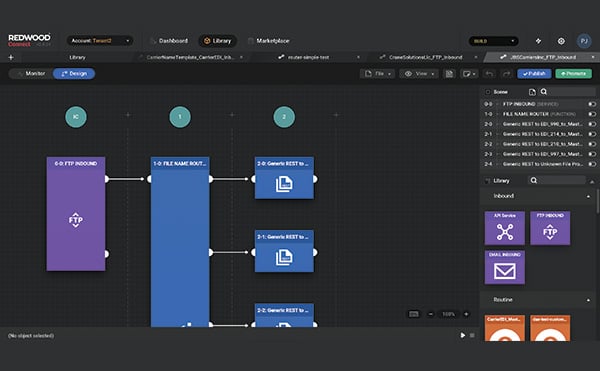Viewport: 600px width, 371px height.
Task: Toggle the 2-2 Generic REST scene switch
Action: coord(592,144)
